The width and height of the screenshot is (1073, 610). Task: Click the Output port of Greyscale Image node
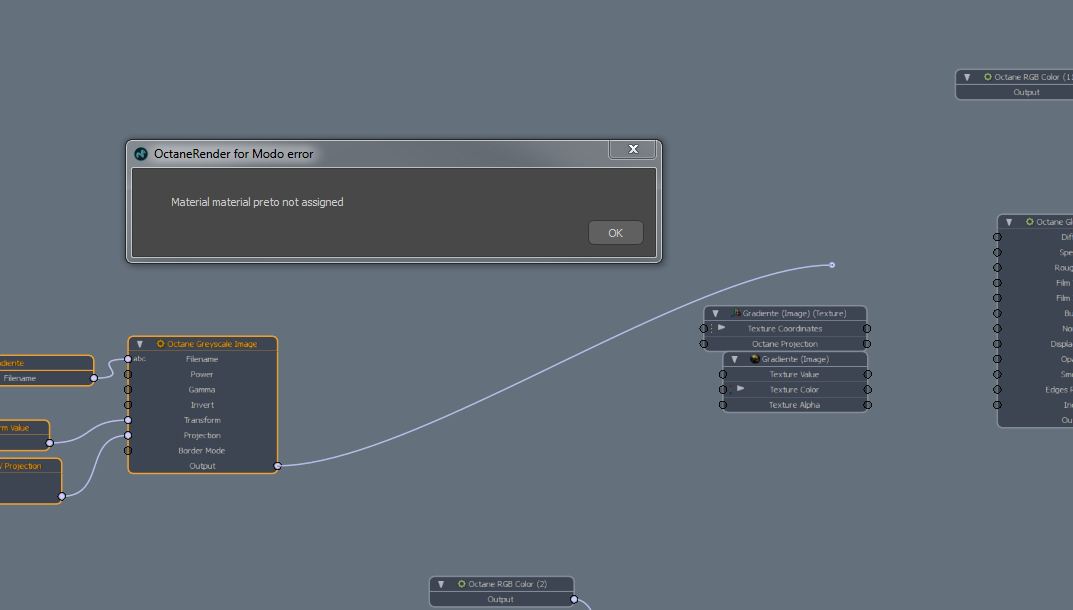click(277, 466)
